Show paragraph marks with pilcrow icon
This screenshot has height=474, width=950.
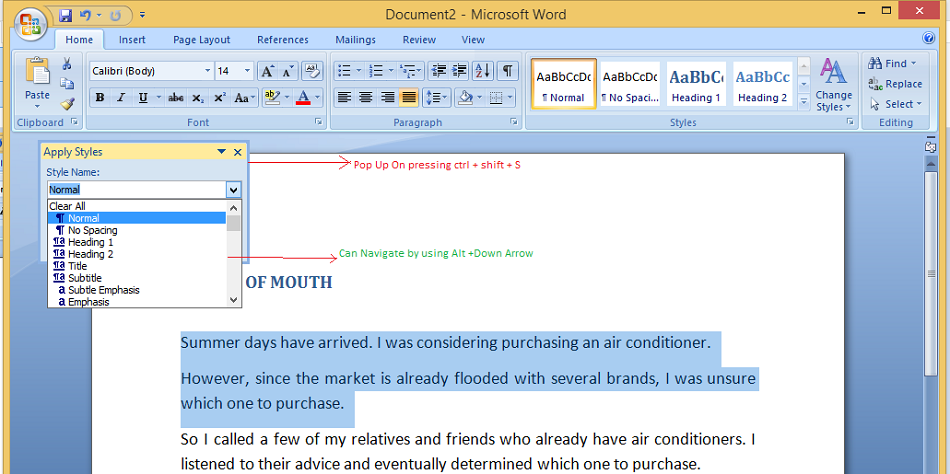[x=508, y=71]
